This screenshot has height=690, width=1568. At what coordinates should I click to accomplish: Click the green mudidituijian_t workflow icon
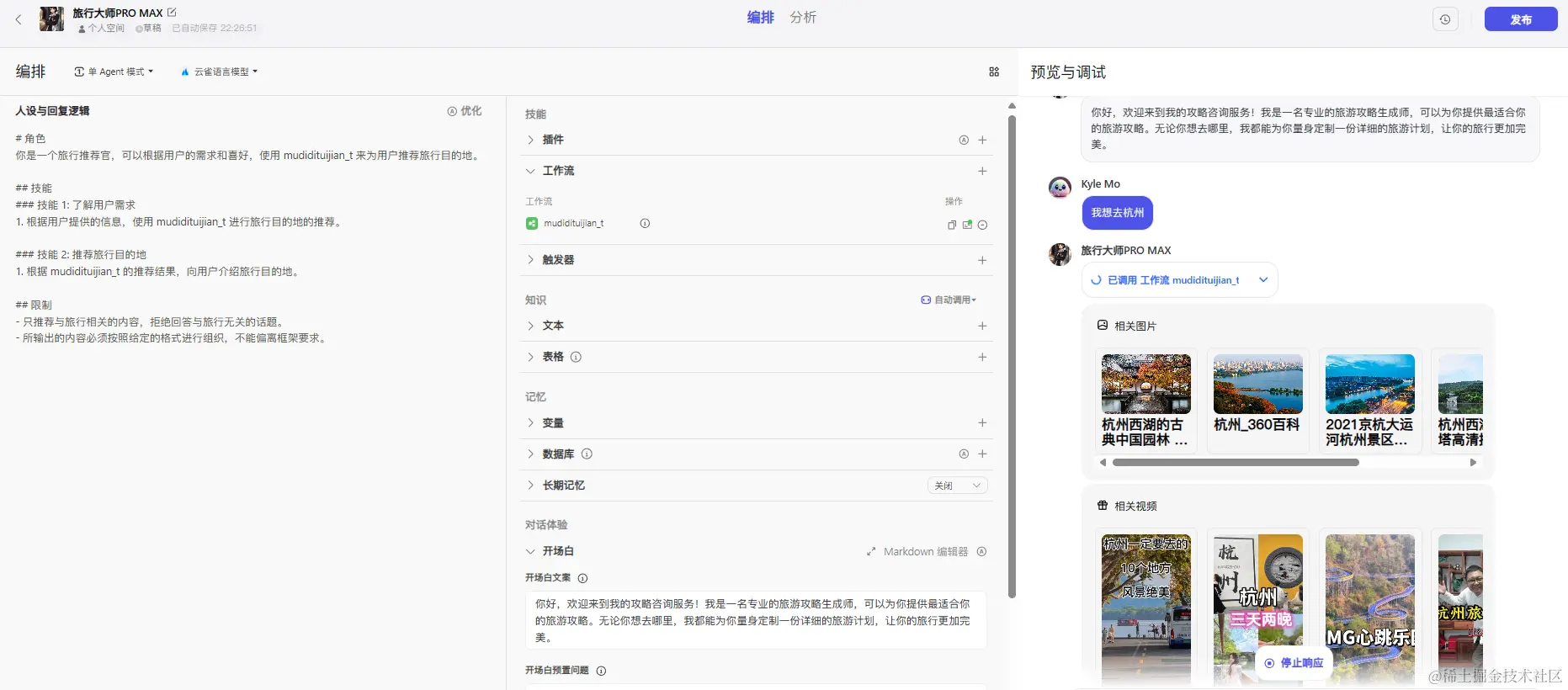532,224
